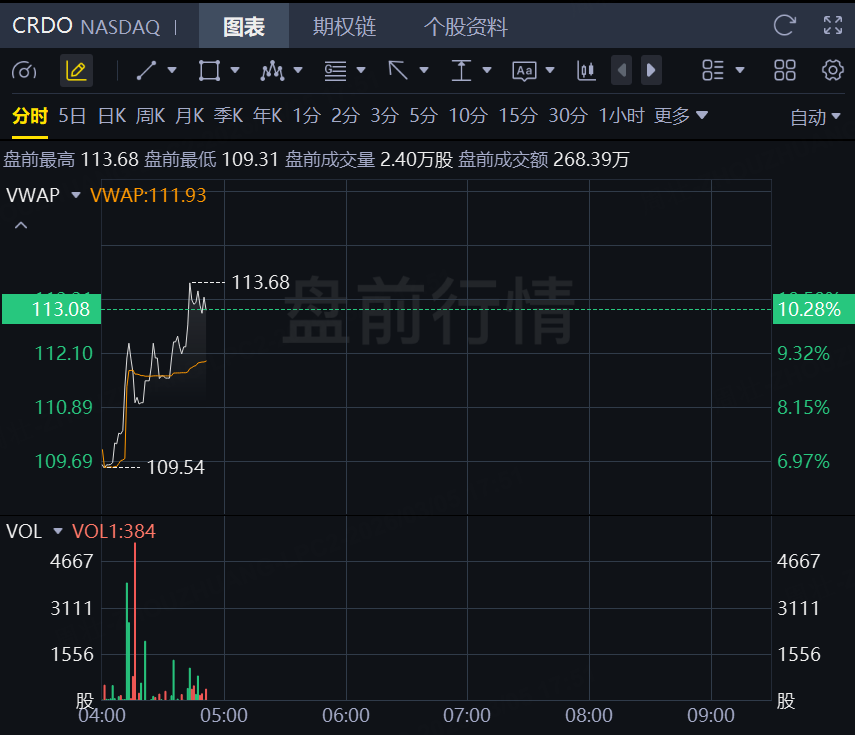Viewport: 855px width, 735px height.
Task: Select the rectangle shape tool
Action: coord(209,71)
